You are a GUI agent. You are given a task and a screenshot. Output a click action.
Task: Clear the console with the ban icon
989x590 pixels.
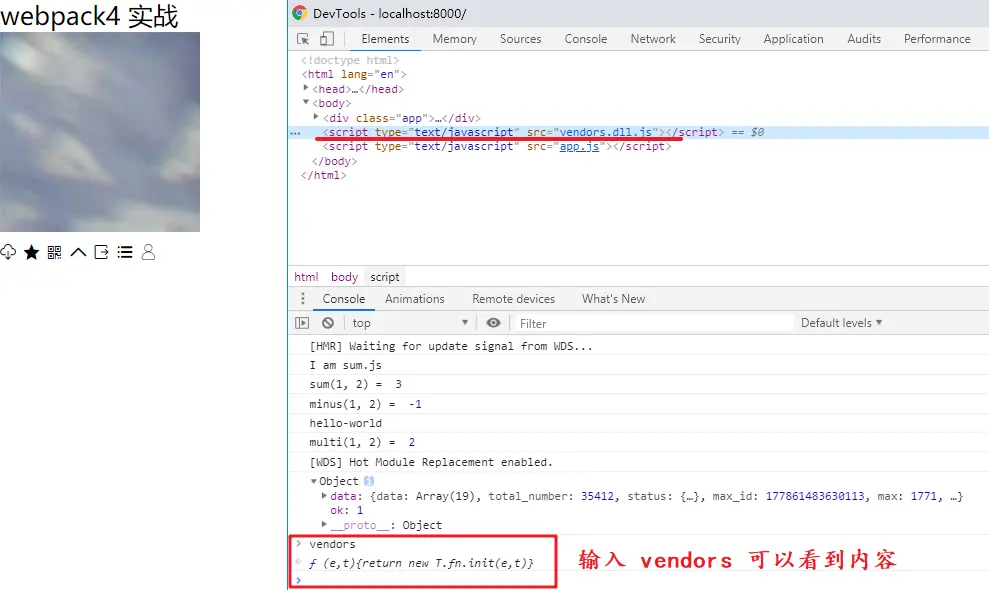328,323
